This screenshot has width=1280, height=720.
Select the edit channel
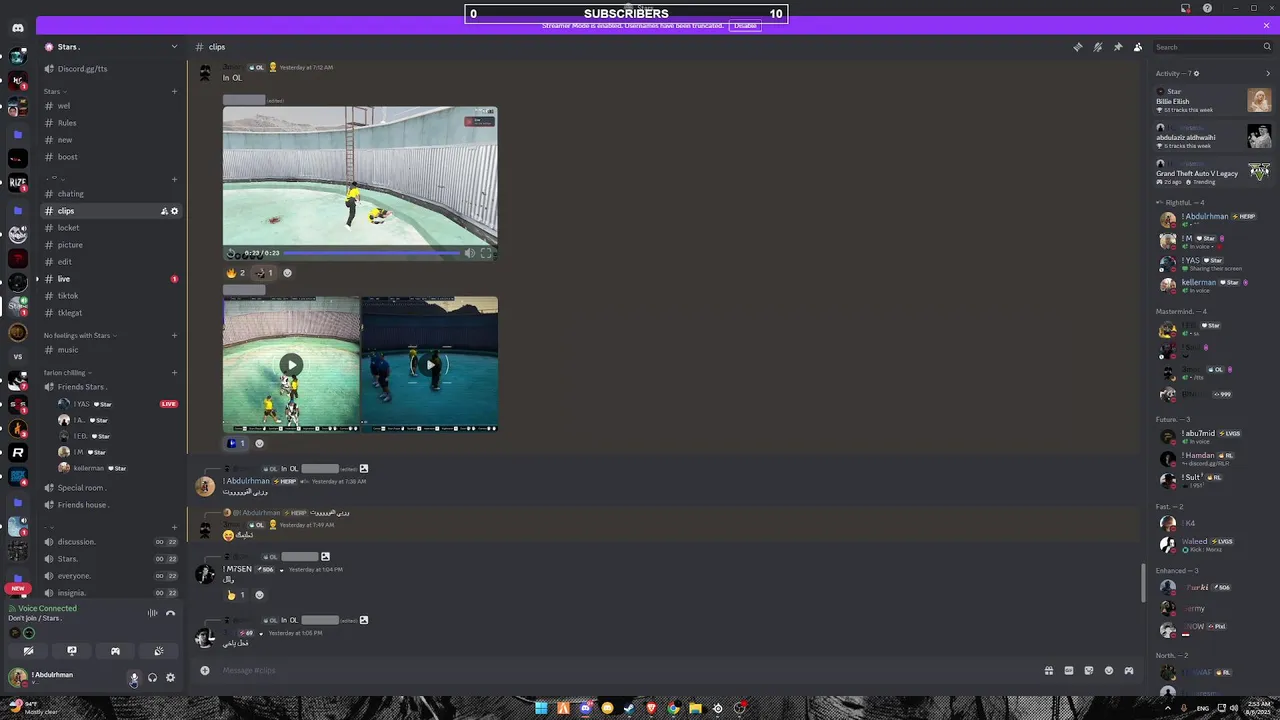110,262
